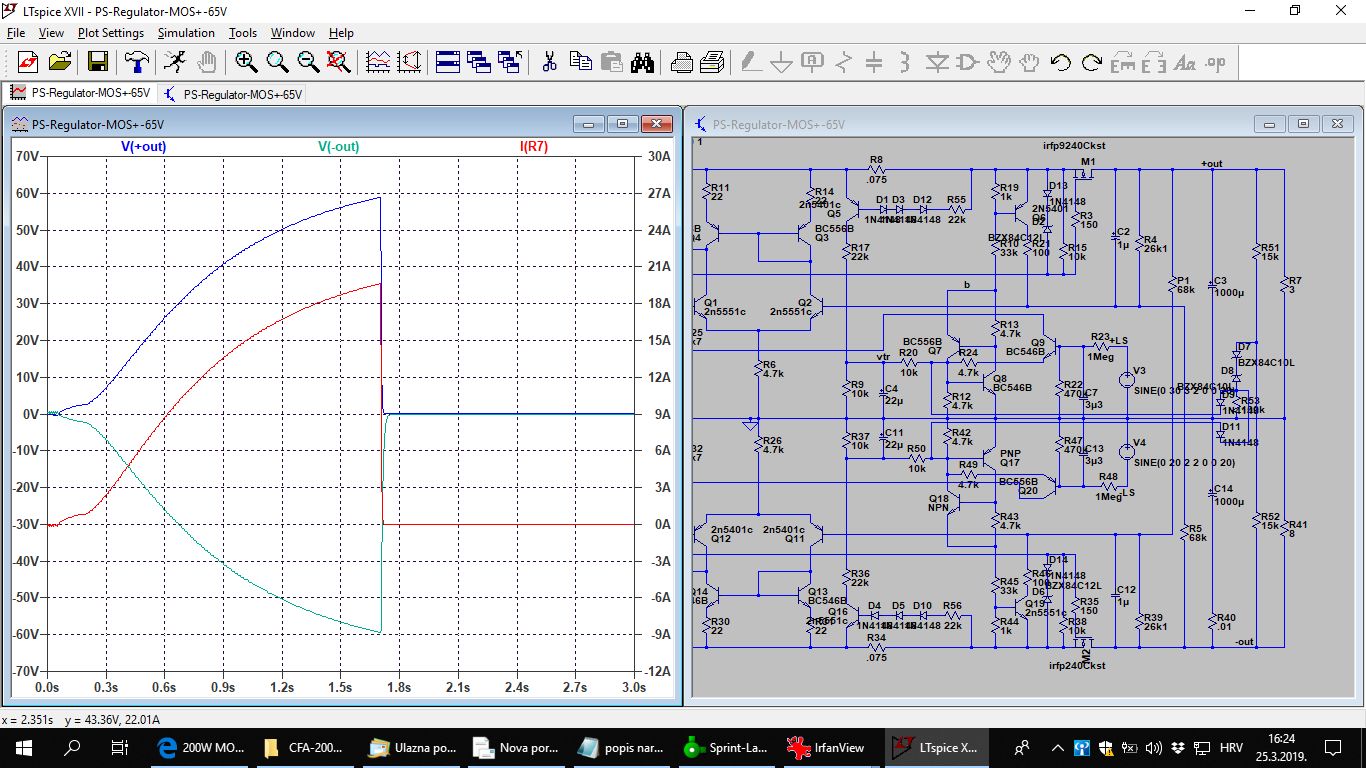Click the Undo arrow icon
The height and width of the screenshot is (768, 1366).
tap(1060, 62)
